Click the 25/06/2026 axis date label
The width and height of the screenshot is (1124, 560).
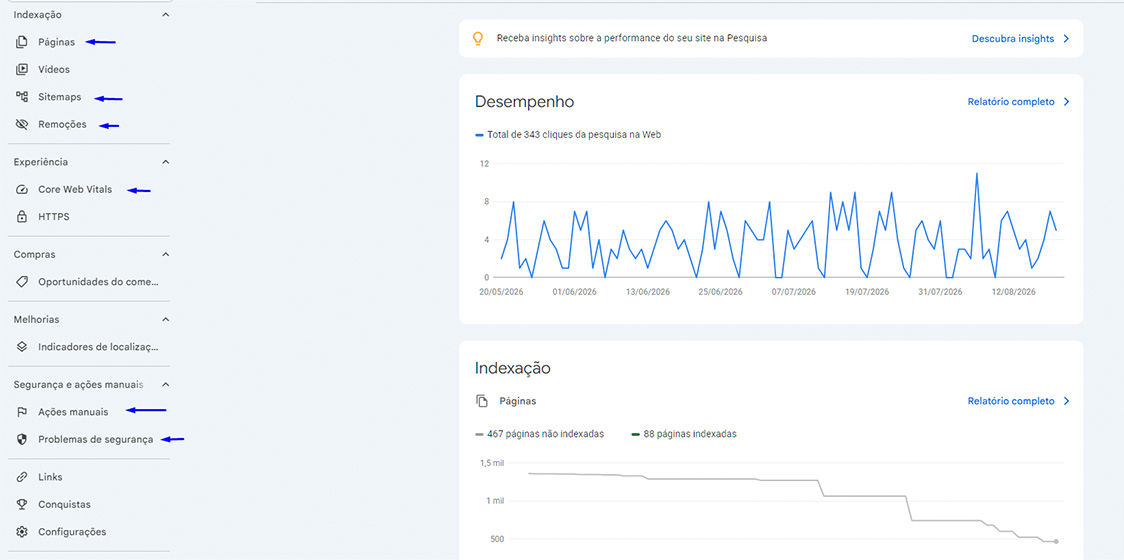click(x=720, y=293)
